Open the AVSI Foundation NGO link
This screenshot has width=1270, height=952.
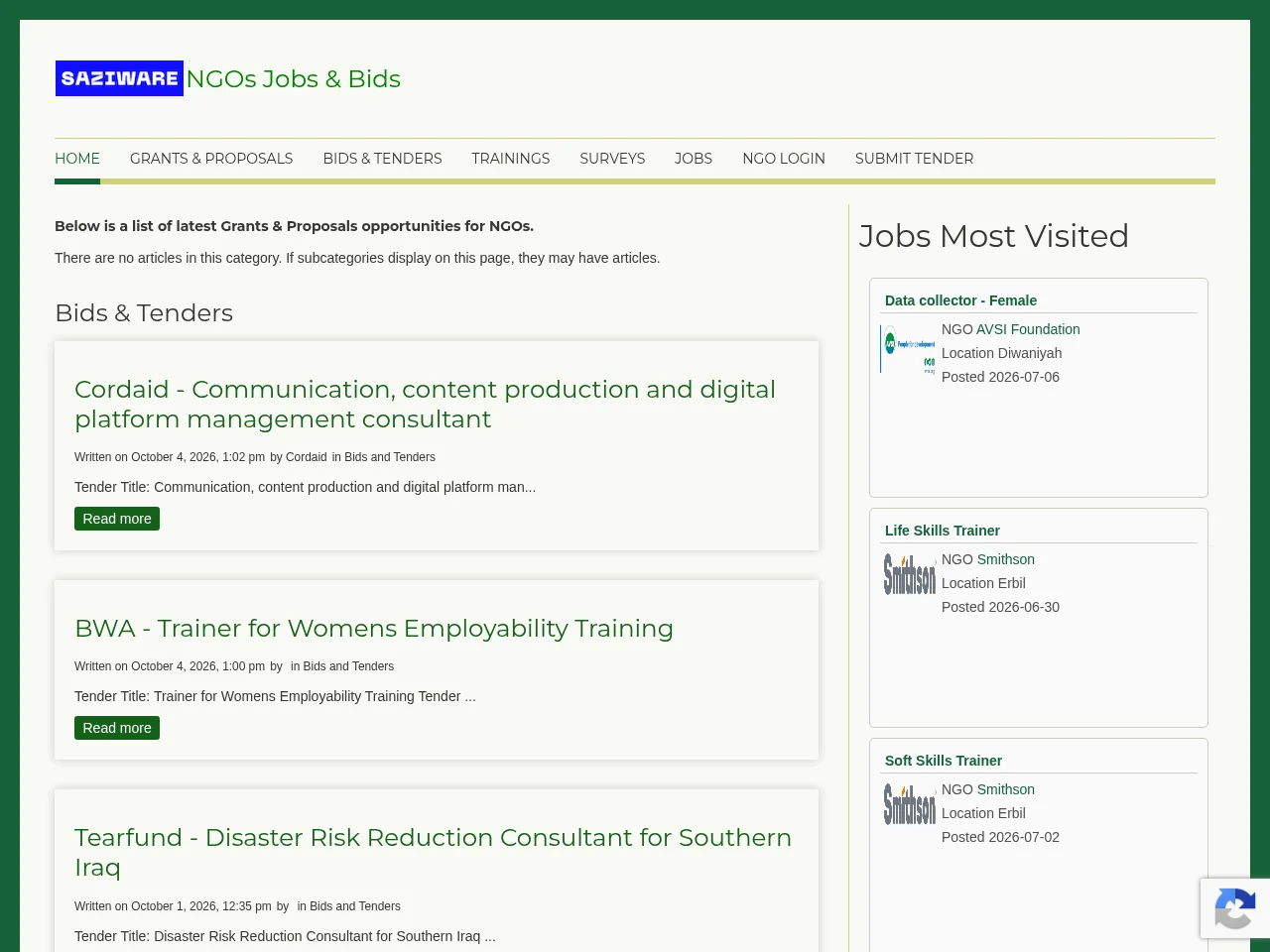pos(1028,329)
